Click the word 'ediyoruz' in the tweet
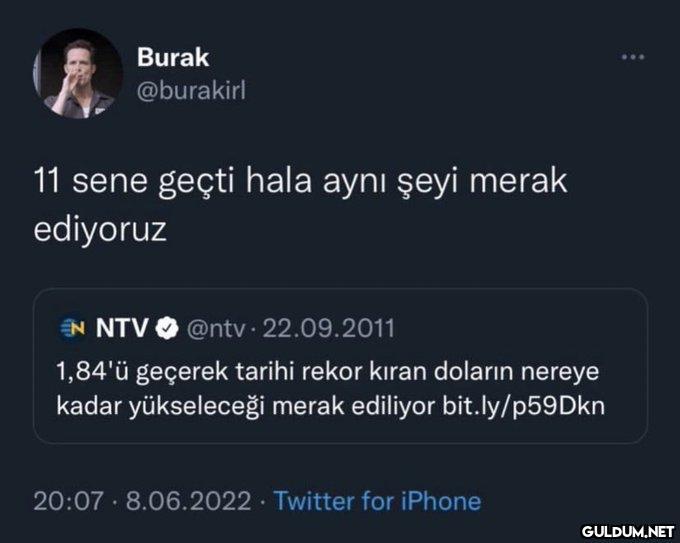 (100, 230)
